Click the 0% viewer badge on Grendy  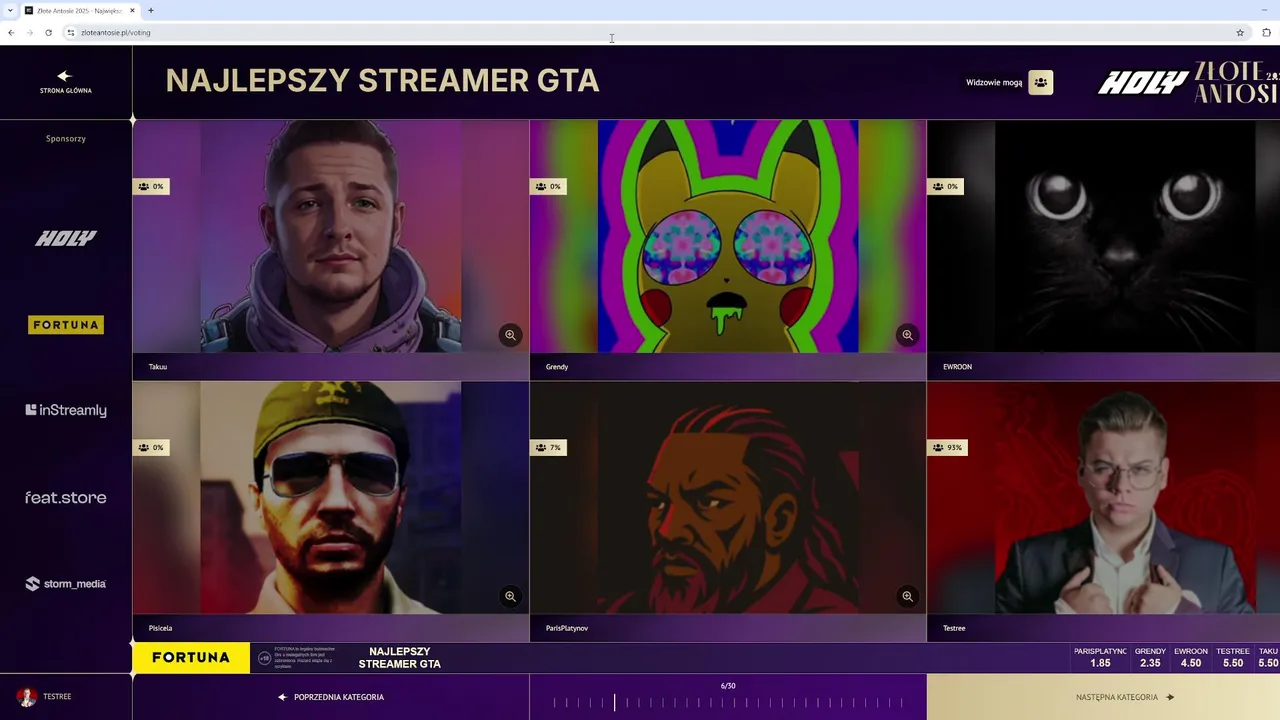pyautogui.click(x=548, y=186)
